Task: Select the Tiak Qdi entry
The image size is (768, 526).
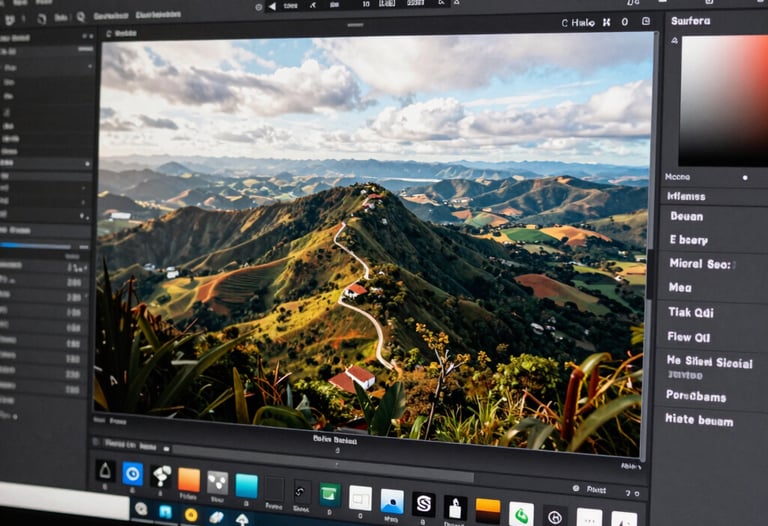Action: 691,312
